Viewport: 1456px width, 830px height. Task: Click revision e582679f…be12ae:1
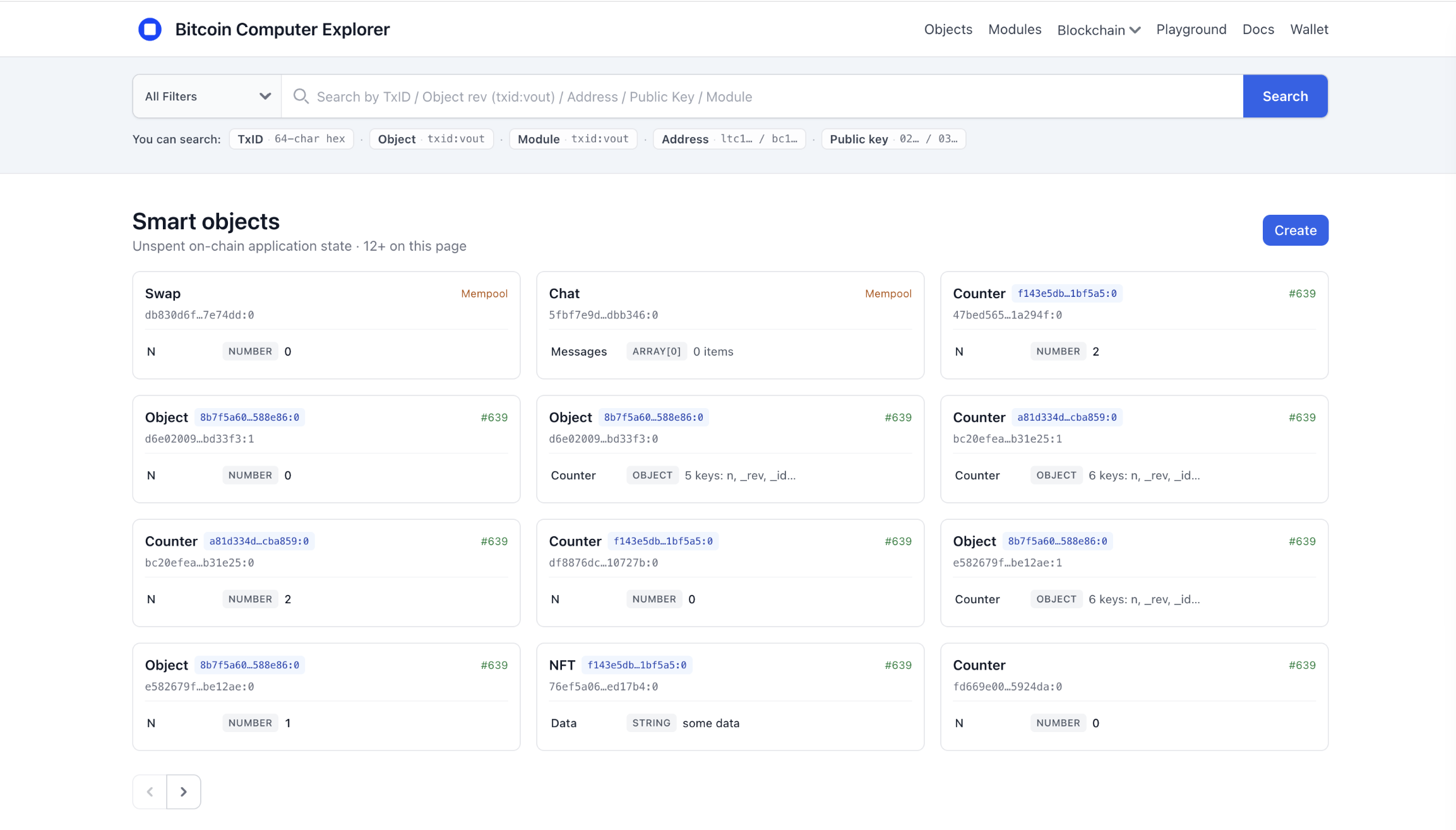1007,563
